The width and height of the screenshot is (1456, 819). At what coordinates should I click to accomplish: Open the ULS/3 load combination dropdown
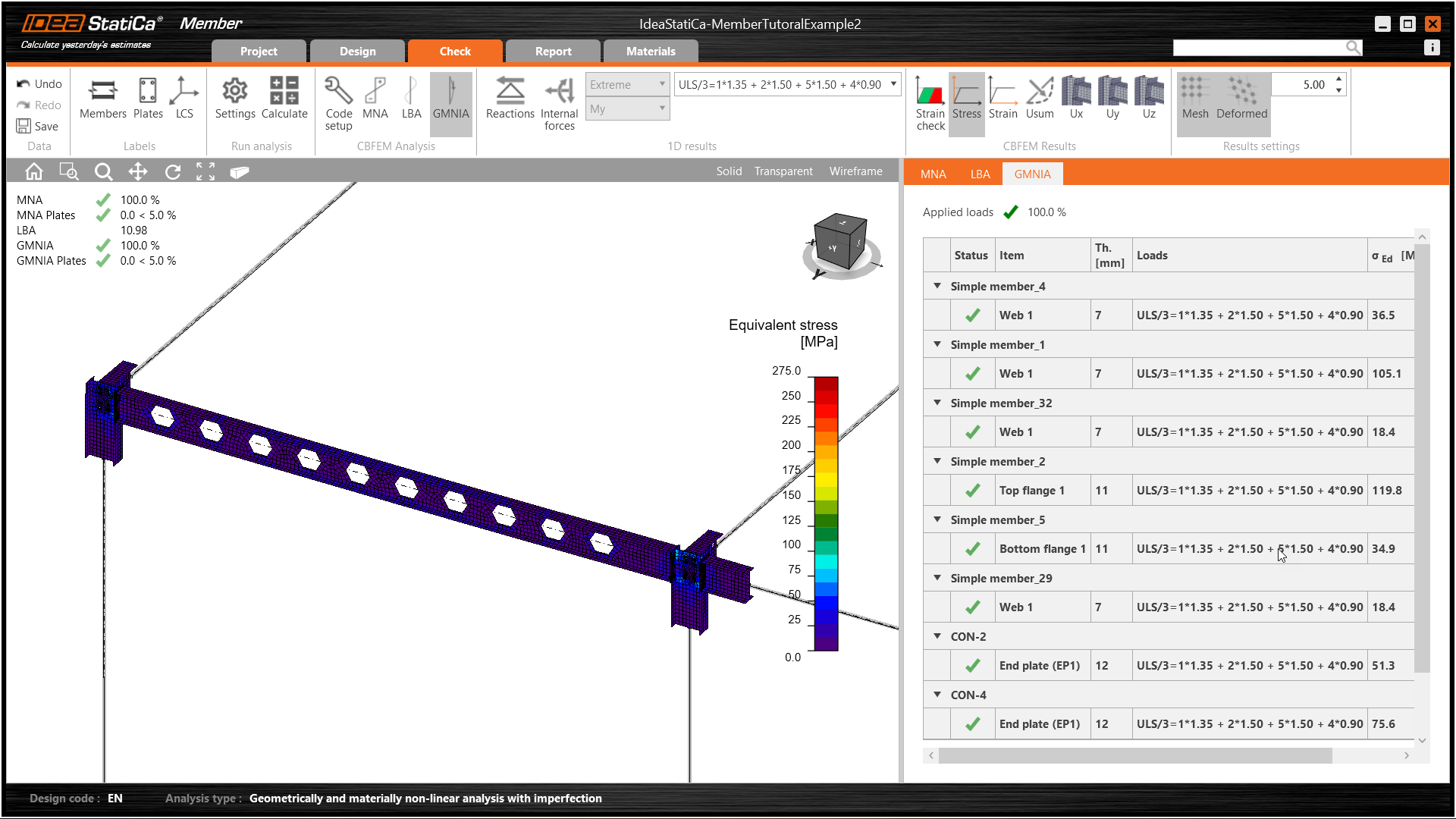(893, 84)
